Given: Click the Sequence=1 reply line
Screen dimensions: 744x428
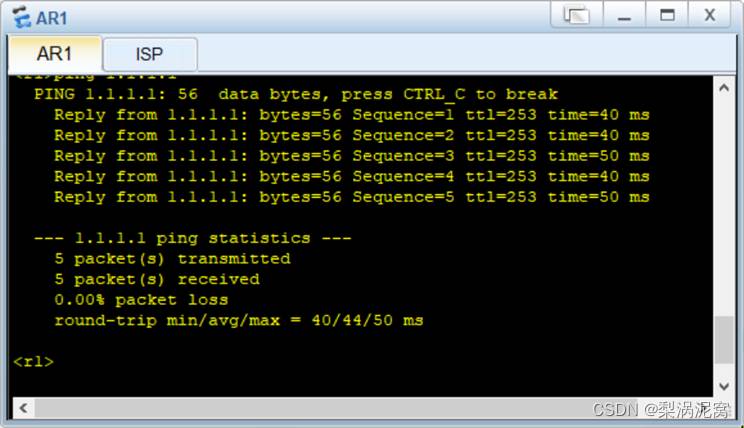Looking at the screenshot, I should (x=352, y=115).
